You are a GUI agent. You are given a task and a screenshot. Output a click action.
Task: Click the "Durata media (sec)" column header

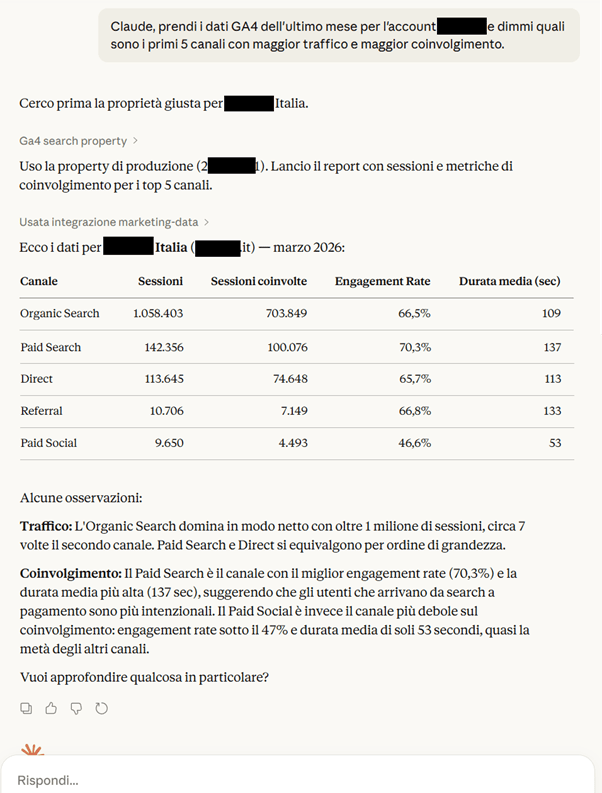509,282
